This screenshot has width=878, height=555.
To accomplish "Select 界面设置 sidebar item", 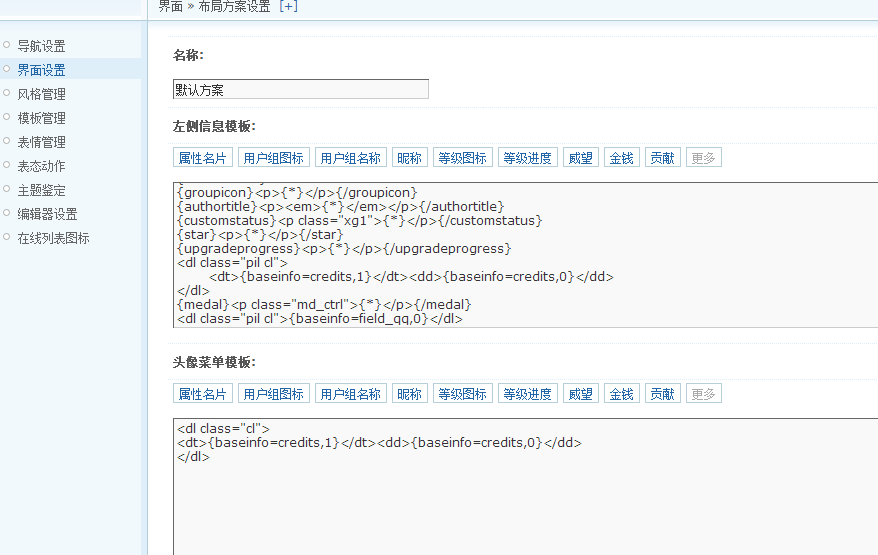I will (41, 70).
